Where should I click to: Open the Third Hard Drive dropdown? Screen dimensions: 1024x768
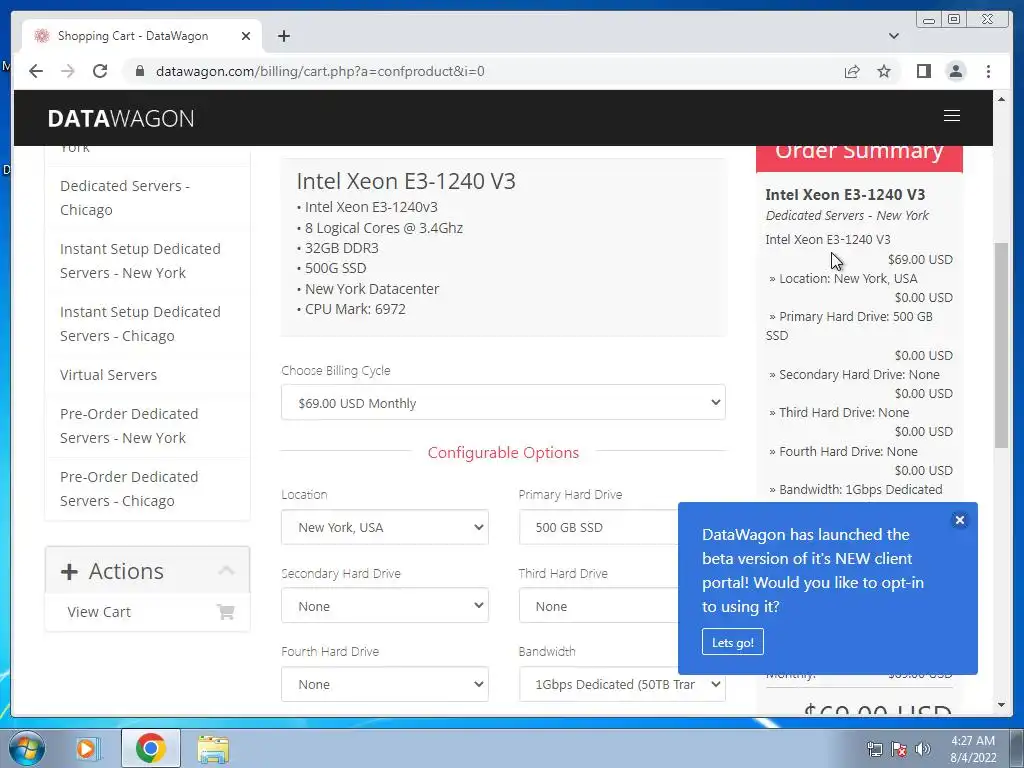pos(598,606)
